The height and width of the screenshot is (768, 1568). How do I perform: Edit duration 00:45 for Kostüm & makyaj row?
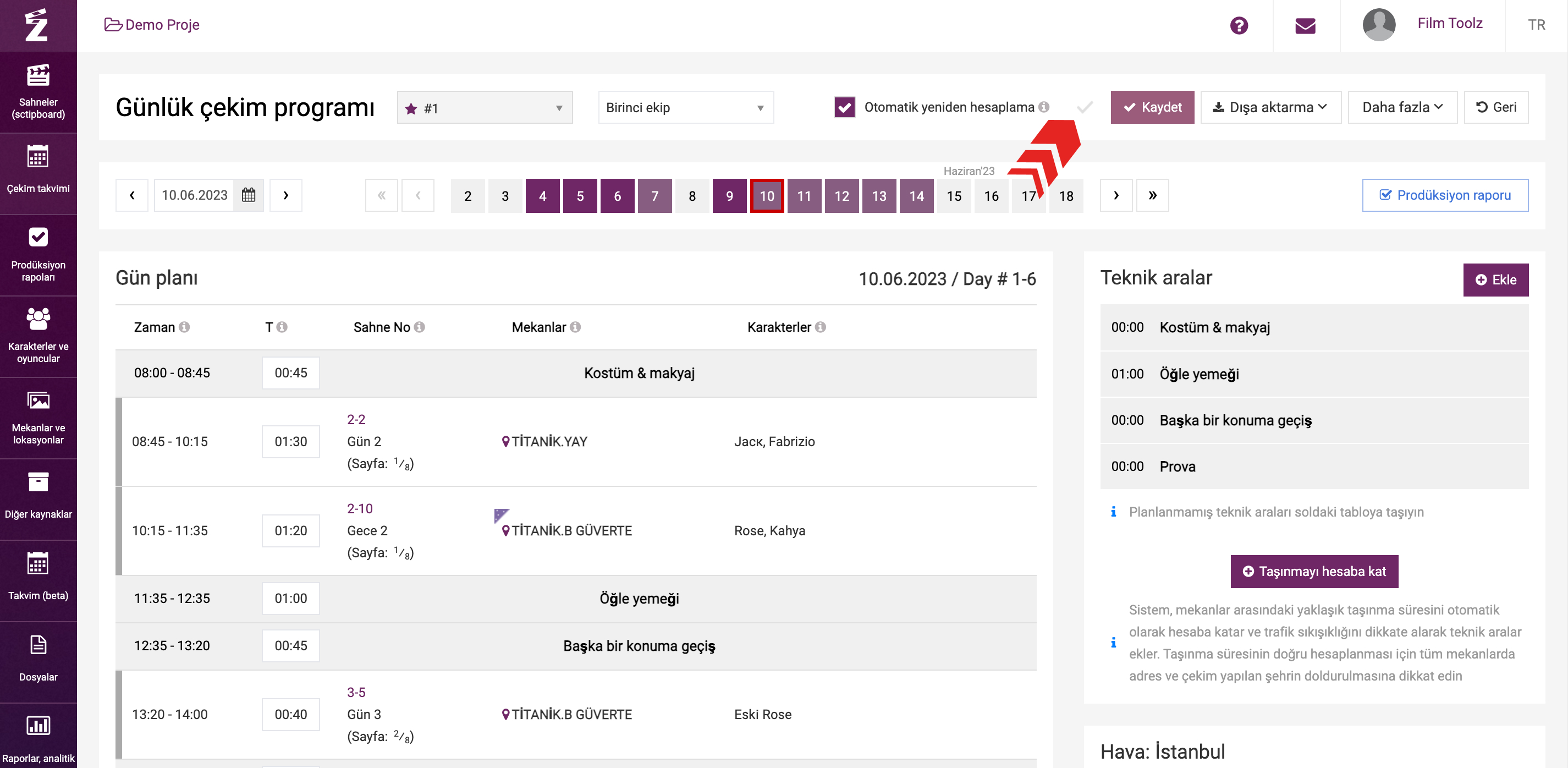pos(291,373)
